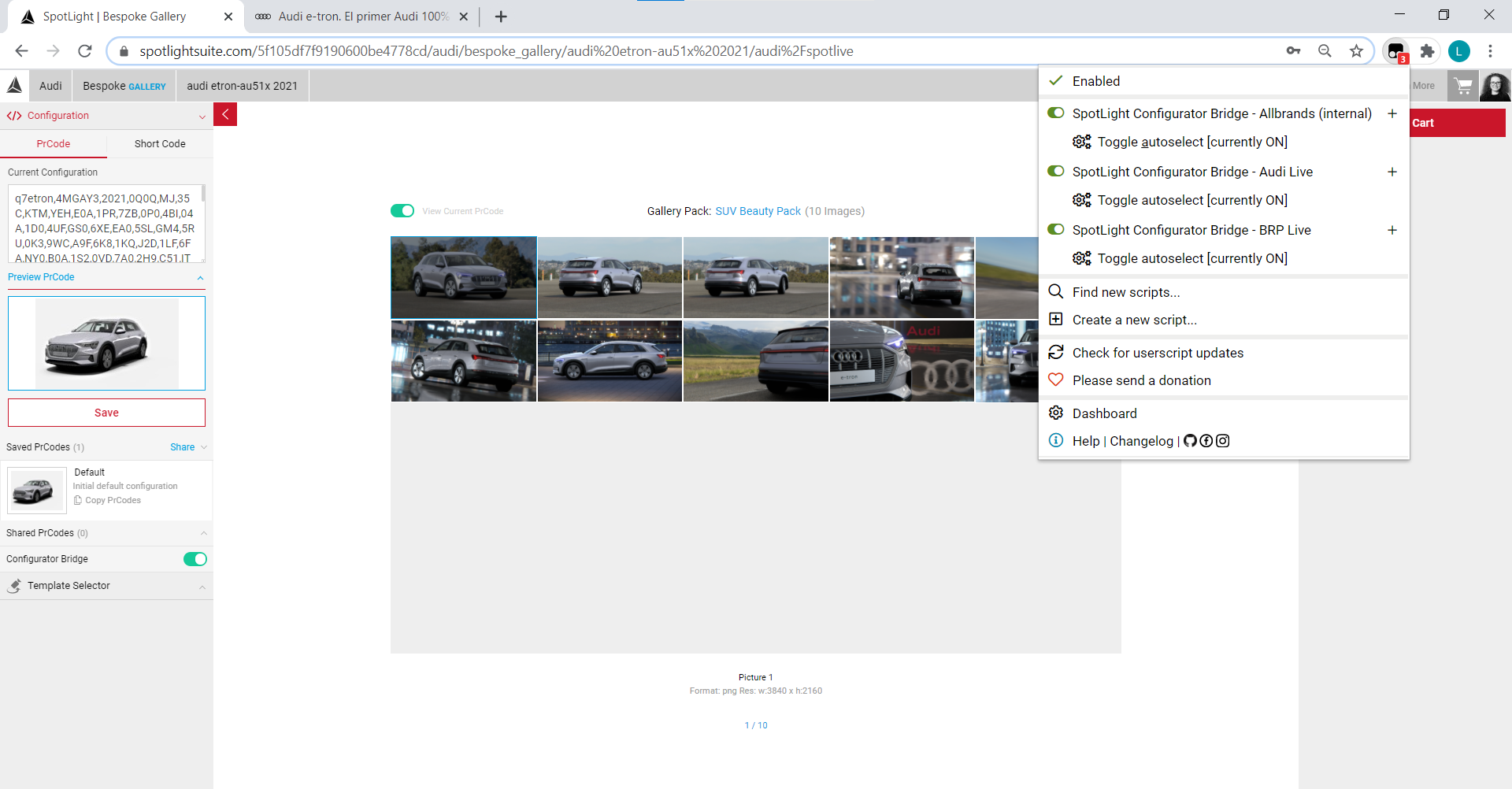Click the Facebook icon in Tampermonkey menu
Image resolution: width=1512 pixels, height=789 pixels.
1206,441
